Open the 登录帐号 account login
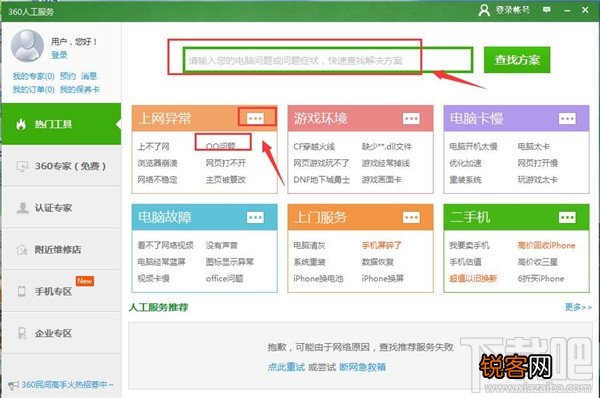 pos(504,10)
